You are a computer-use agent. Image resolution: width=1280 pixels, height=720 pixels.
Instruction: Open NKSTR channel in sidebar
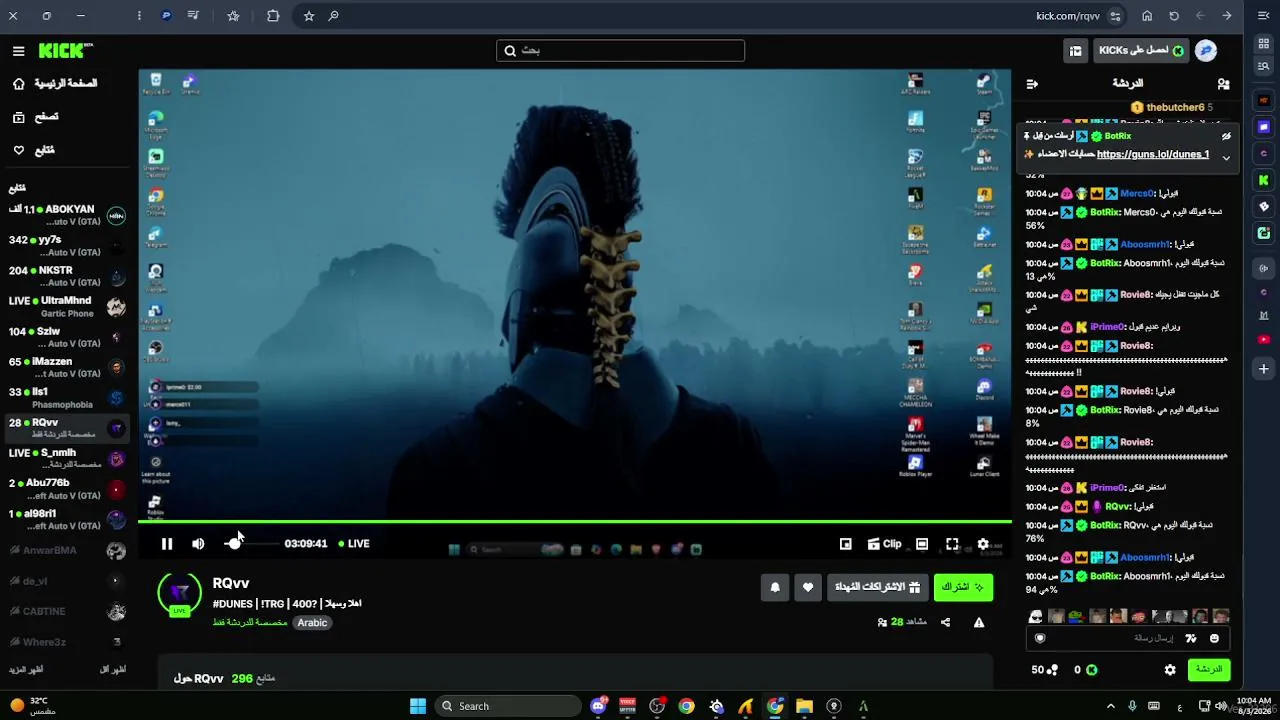(68, 276)
